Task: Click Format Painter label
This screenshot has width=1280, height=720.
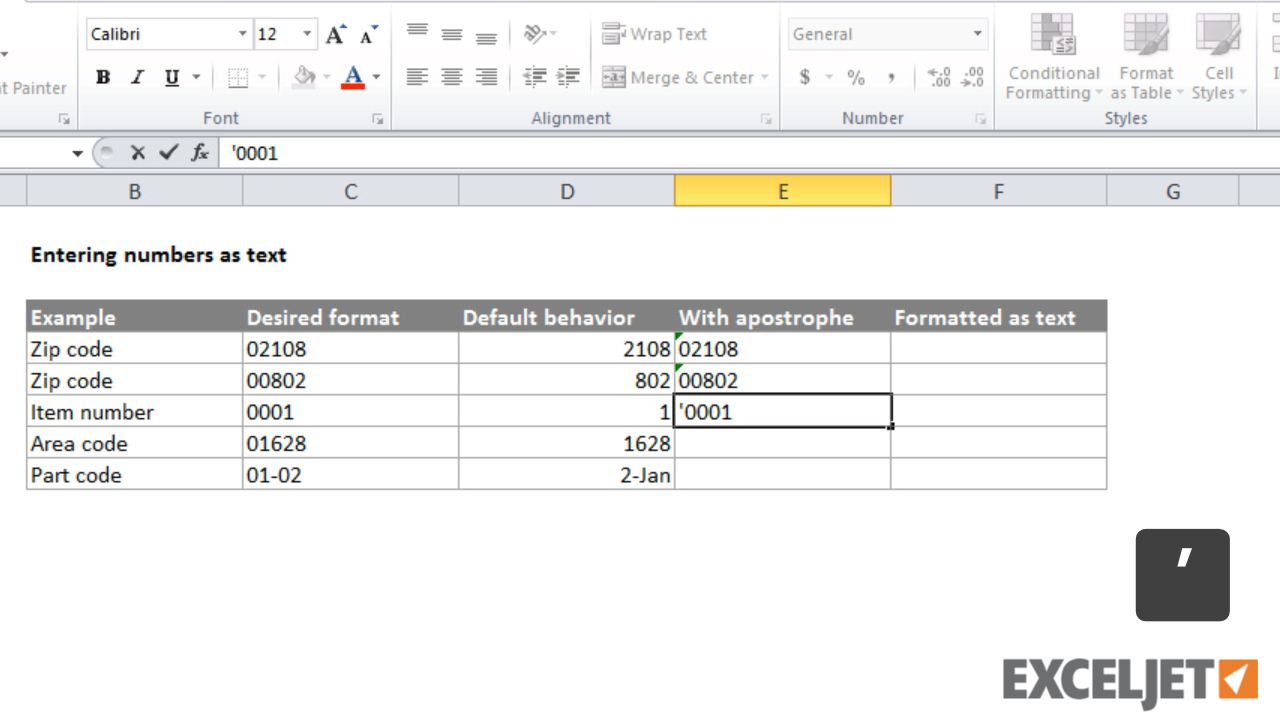Action: click(33, 88)
